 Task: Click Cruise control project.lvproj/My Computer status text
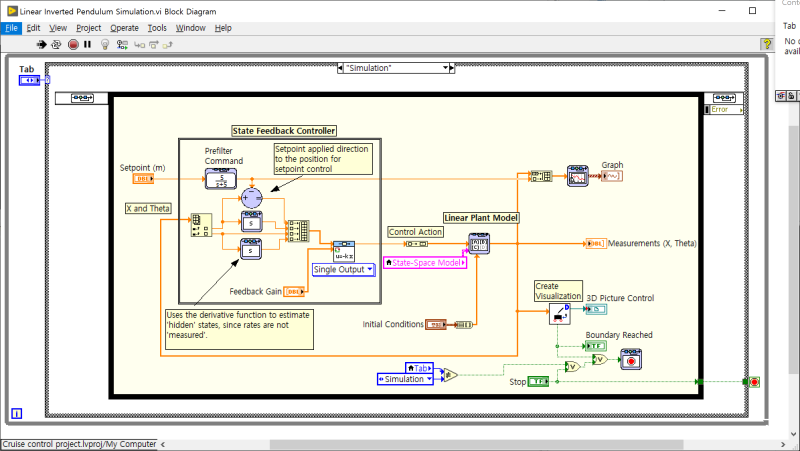click(x=79, y=444)
